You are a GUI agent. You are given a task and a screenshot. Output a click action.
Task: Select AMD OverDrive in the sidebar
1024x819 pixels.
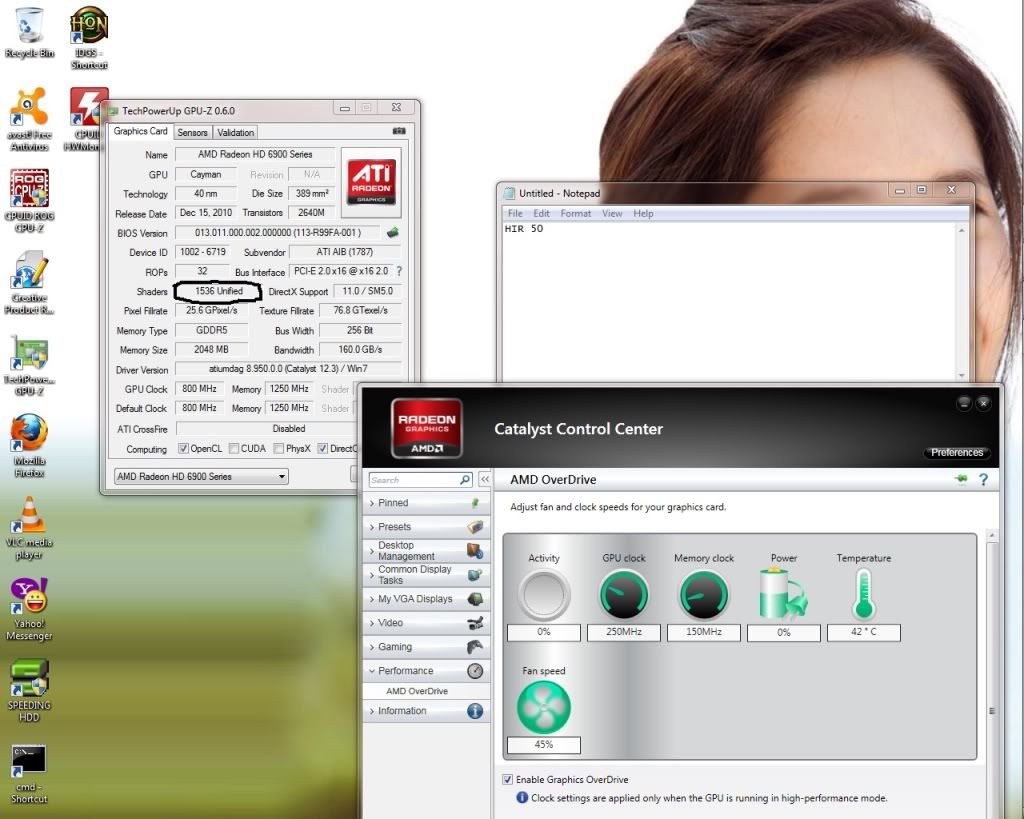point(417,691)
